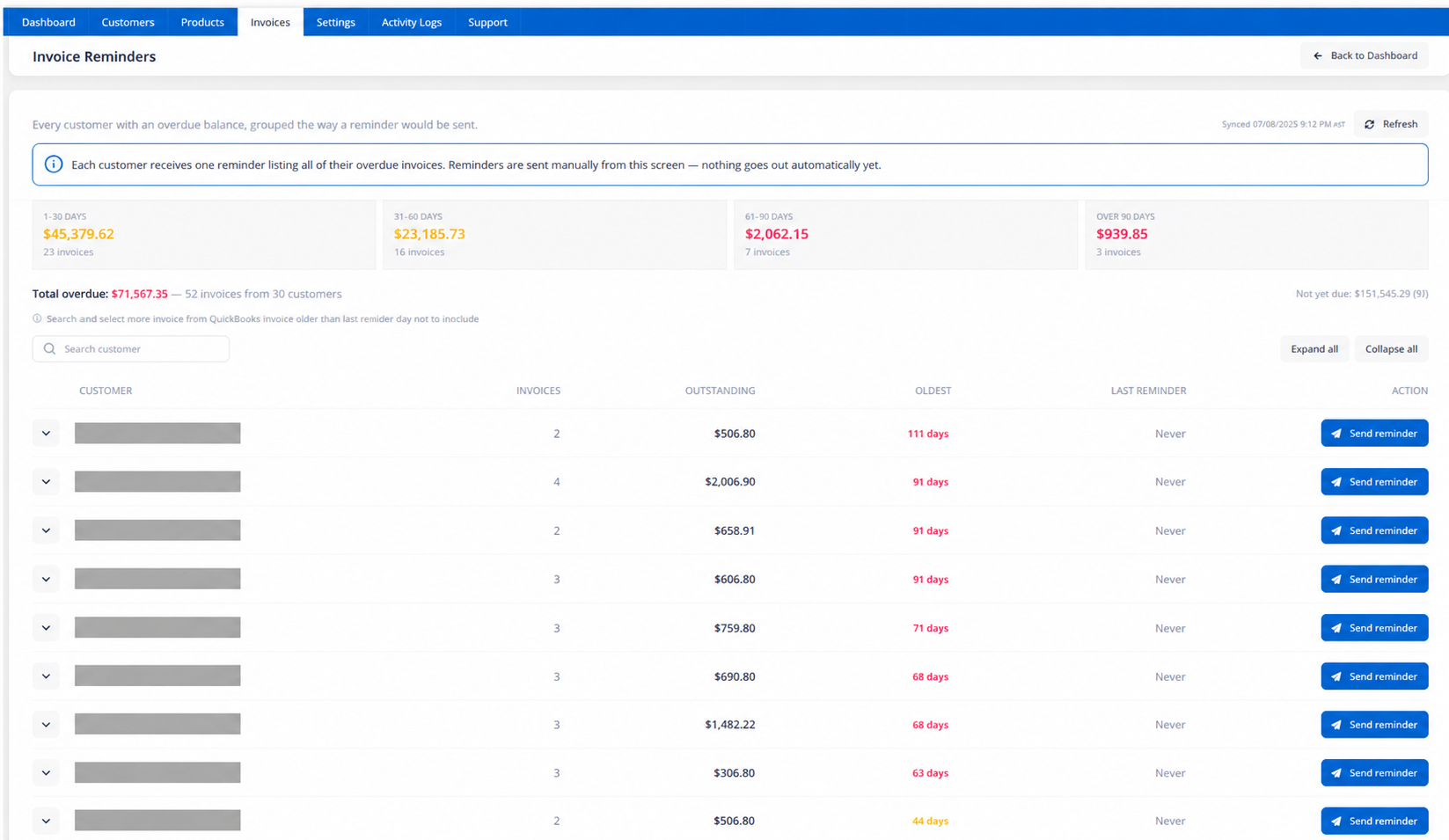
Task: Expand the customer row with $306.80 outstanding
Action: [46, 773]
